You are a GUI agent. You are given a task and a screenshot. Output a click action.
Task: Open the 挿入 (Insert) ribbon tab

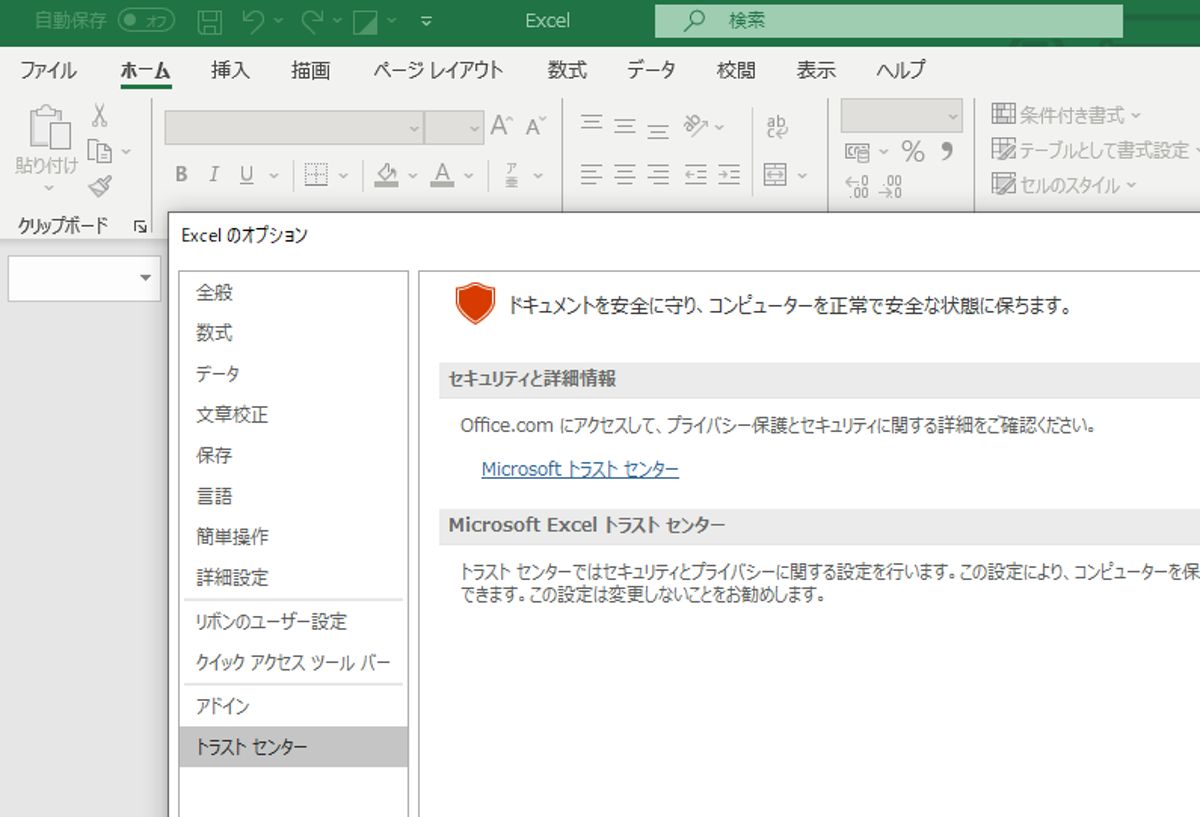tap(230, 70)
